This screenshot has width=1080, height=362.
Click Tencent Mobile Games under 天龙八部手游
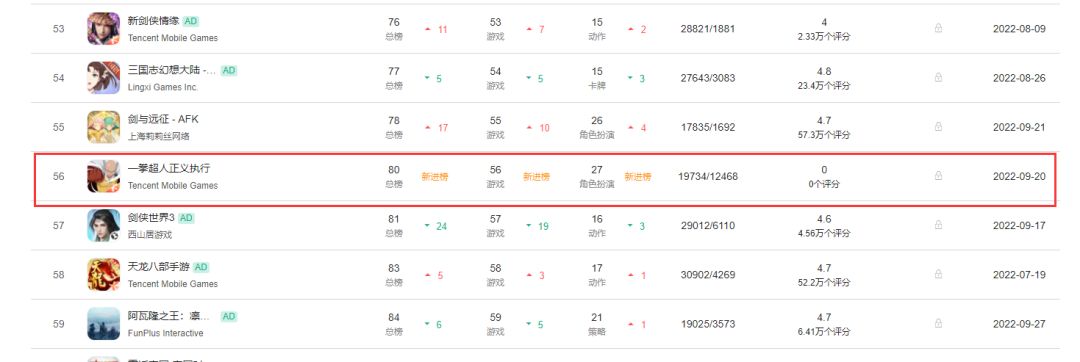click(x=173, y=284)
